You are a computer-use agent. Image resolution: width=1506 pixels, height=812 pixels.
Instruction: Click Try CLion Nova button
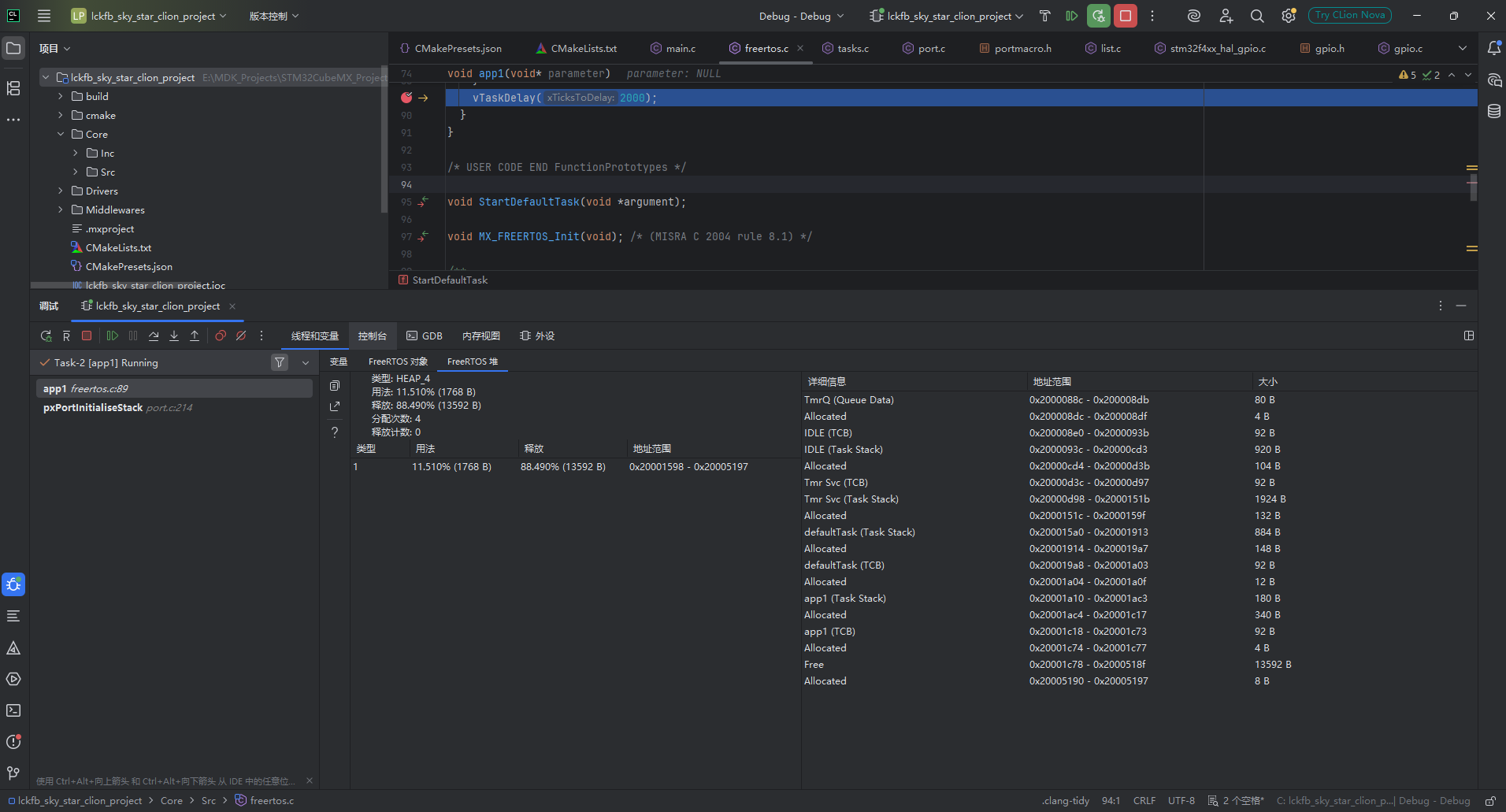[x=1350, y=15]
